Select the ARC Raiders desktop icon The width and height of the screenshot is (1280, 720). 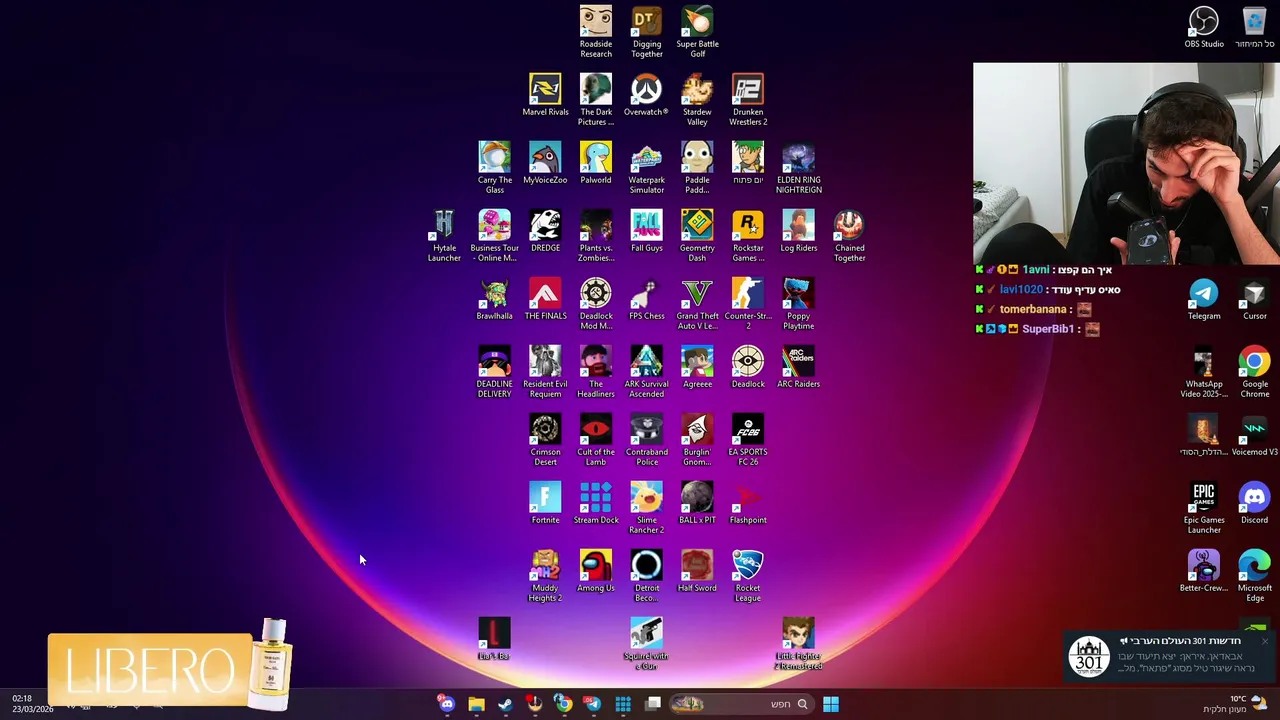(799, 367)
